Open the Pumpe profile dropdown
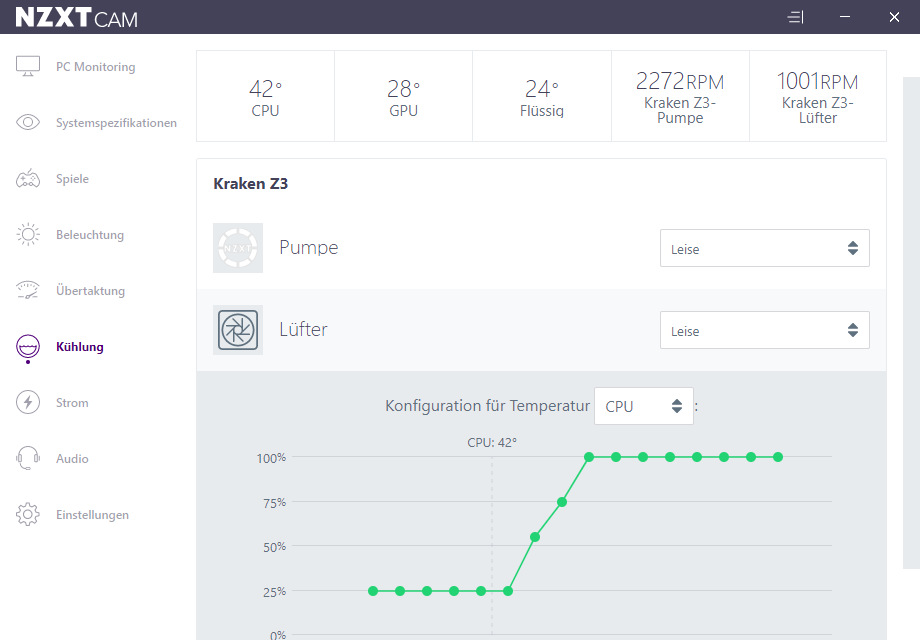The image size is (920, 640). pyautogui.click(x=765, y=248)
